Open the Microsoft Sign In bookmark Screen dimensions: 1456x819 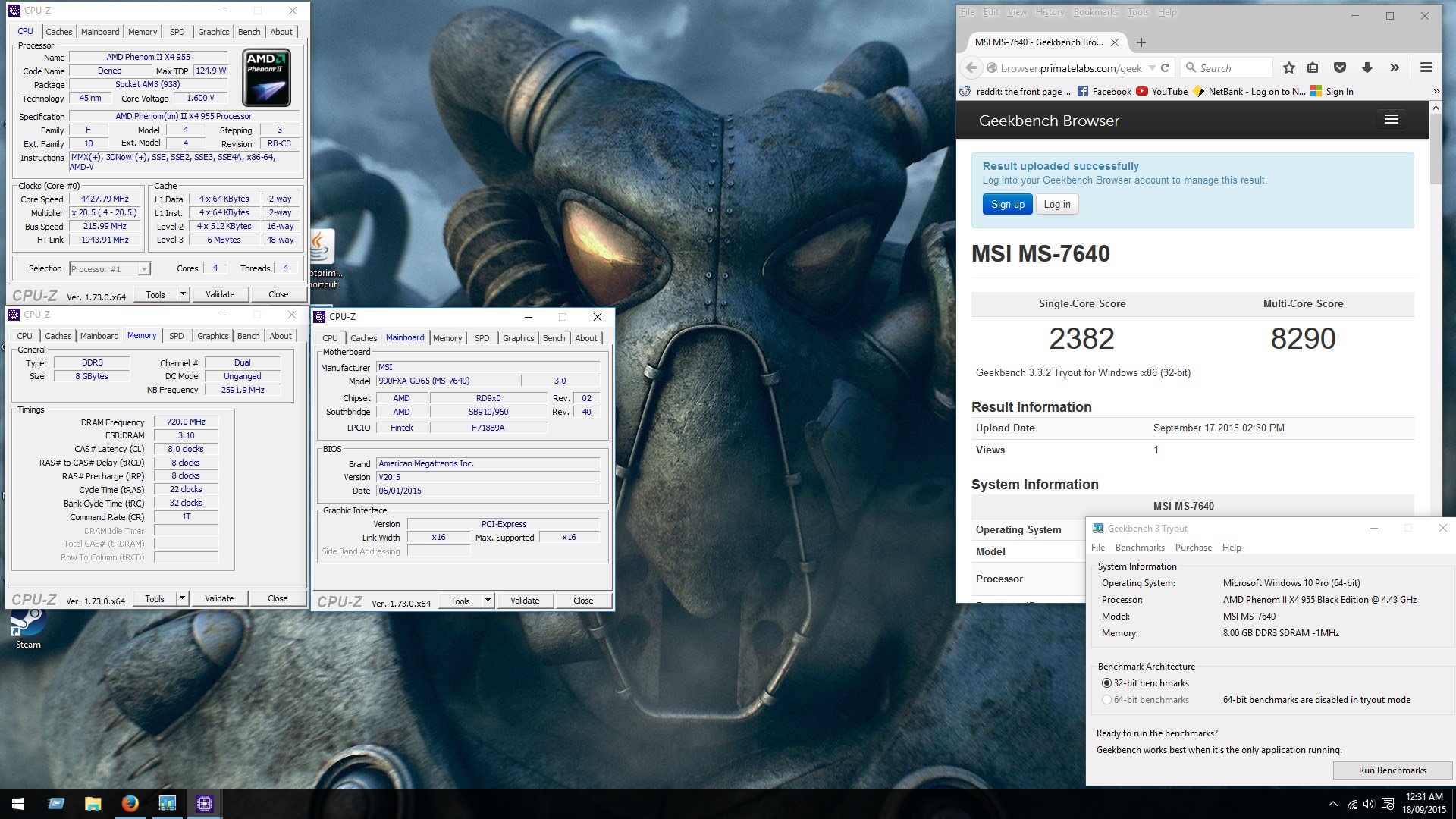[1332, 92]
